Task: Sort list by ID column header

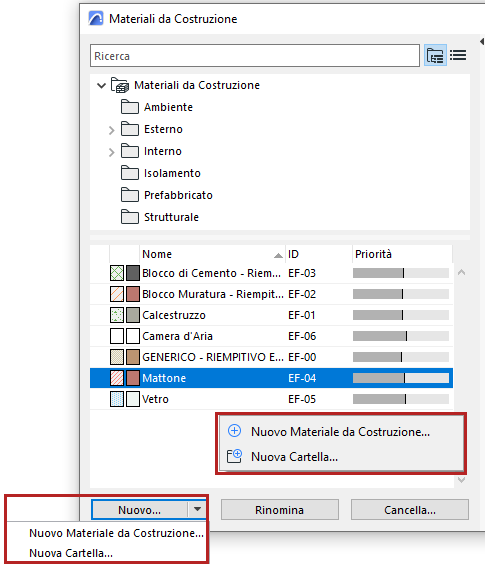Action: click(x=319, y=254)
